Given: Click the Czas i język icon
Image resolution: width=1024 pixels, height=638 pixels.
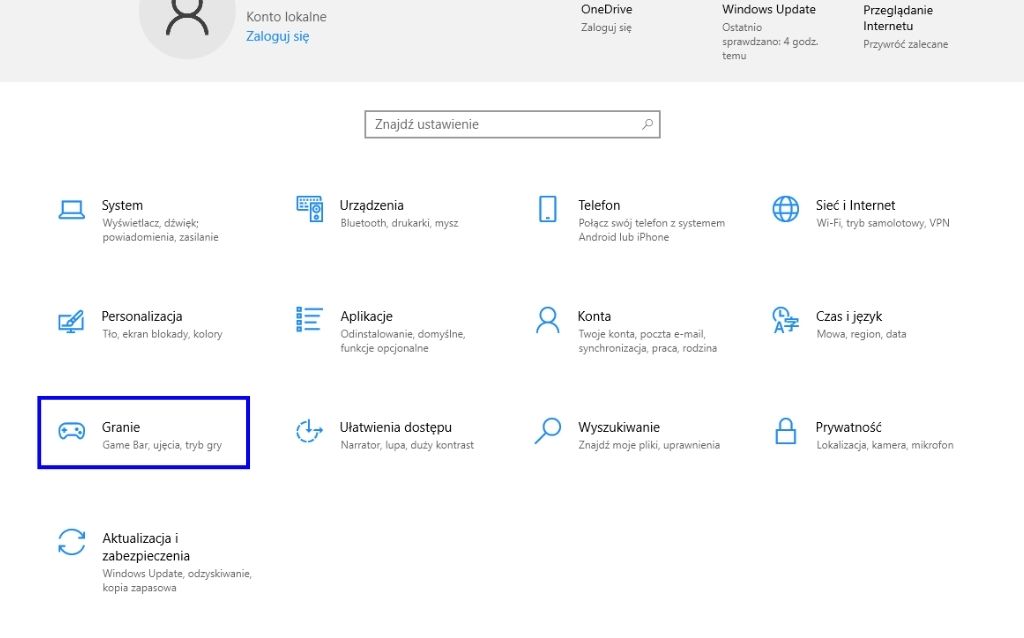Looking at the screenshot, I should [786, 320].
